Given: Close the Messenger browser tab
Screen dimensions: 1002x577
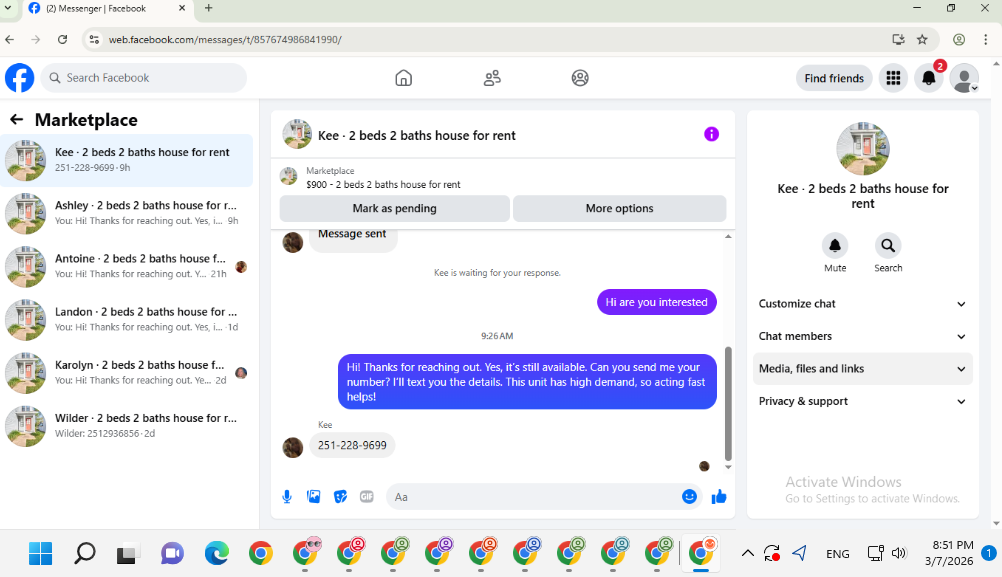Looking at the screenshot, I should tap(182, 8).
